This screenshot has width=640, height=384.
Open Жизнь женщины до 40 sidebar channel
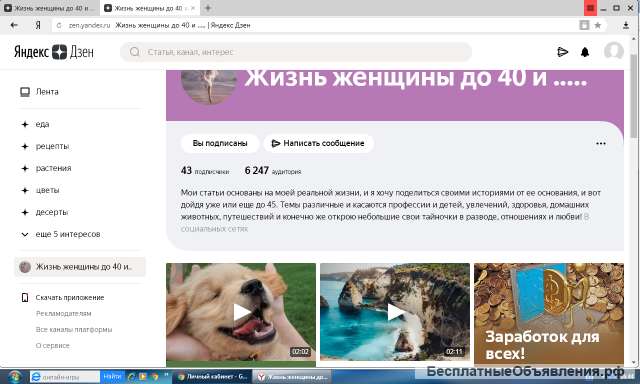tap(80, 267)
